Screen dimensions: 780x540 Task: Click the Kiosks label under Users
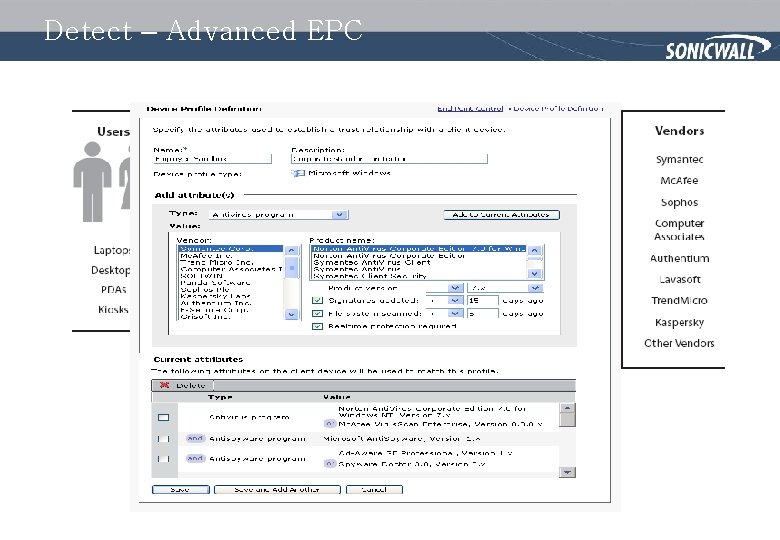(113, 309)
